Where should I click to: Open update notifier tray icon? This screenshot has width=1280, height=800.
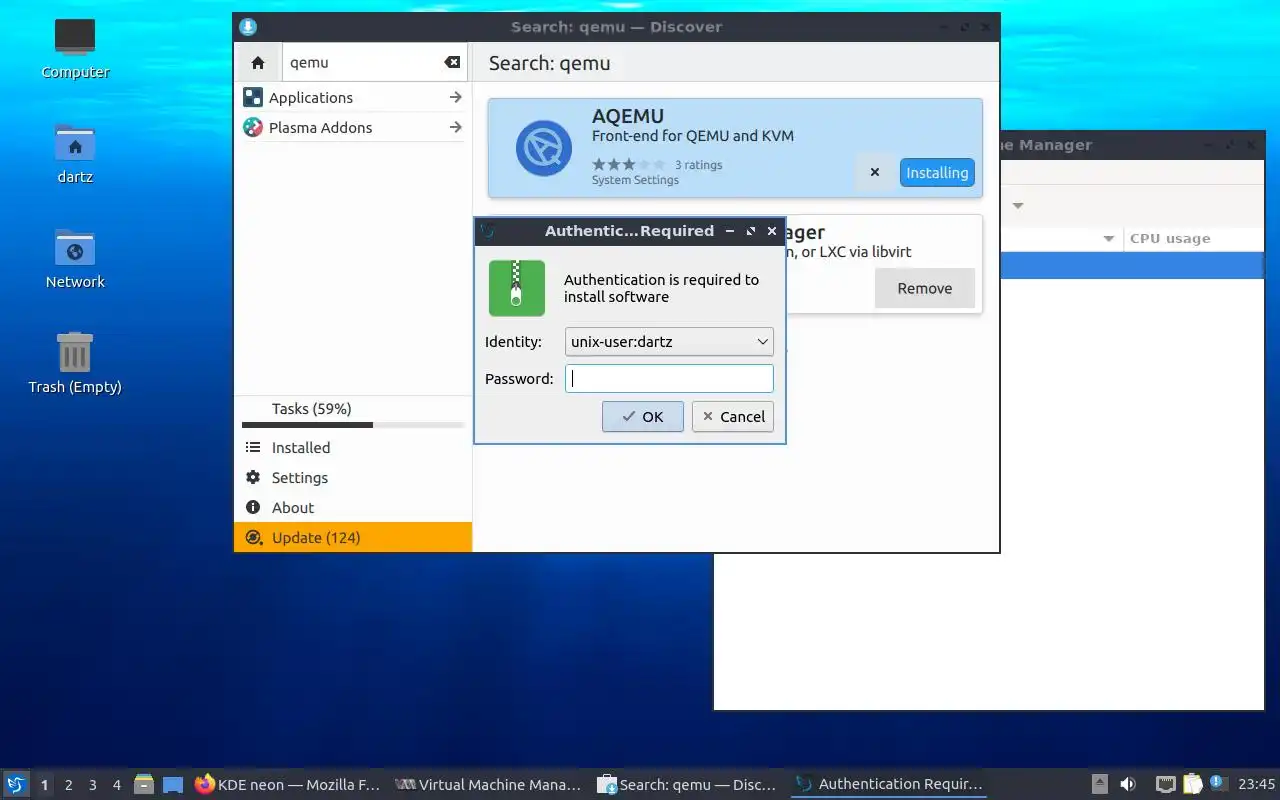coord(1218,784)
